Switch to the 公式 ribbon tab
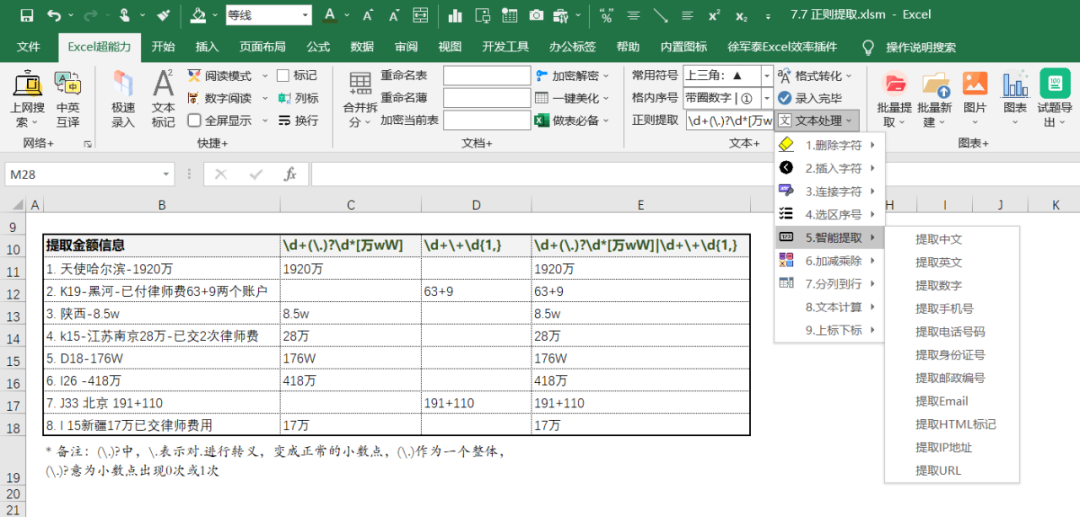Image resolution: width=1080 pixels, height=517 pixels. (x=318, y=47)
